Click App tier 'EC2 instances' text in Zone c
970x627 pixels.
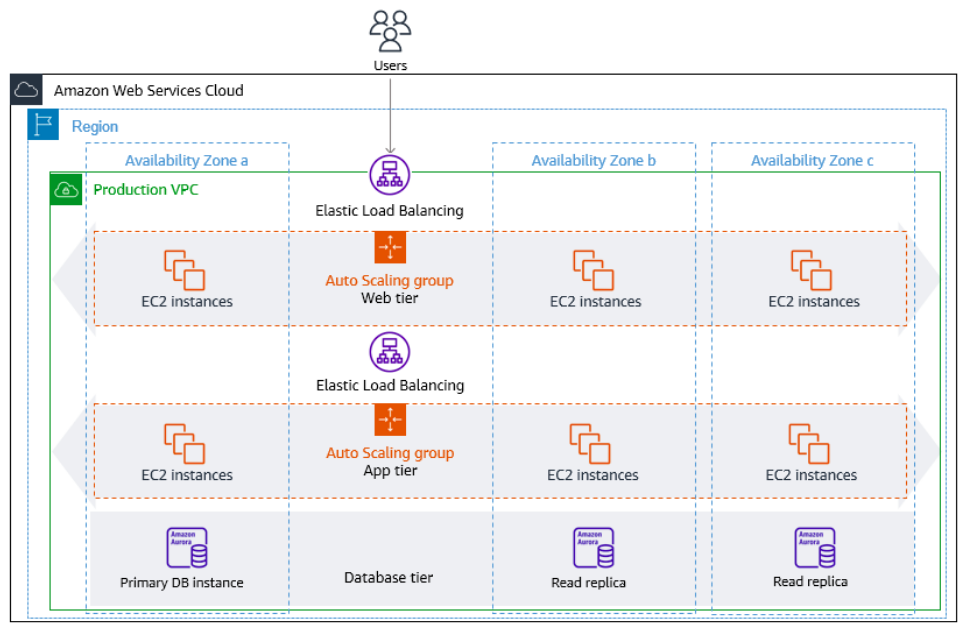pyautogui.click(x=812, y=476)
